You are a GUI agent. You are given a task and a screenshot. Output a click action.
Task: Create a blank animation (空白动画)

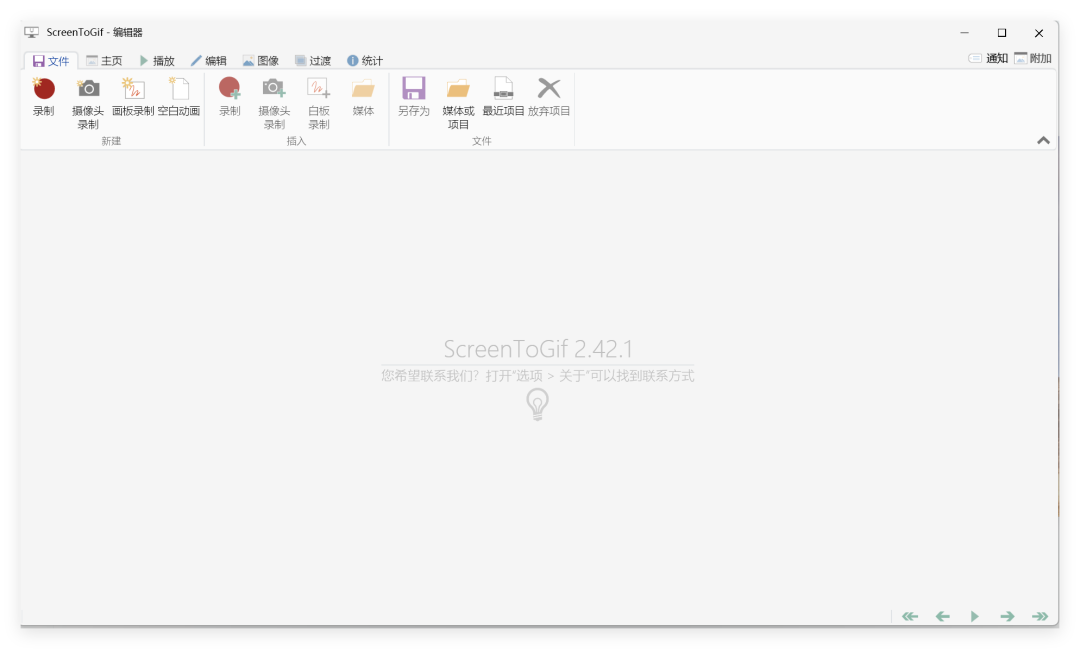[x=179, y=97]
